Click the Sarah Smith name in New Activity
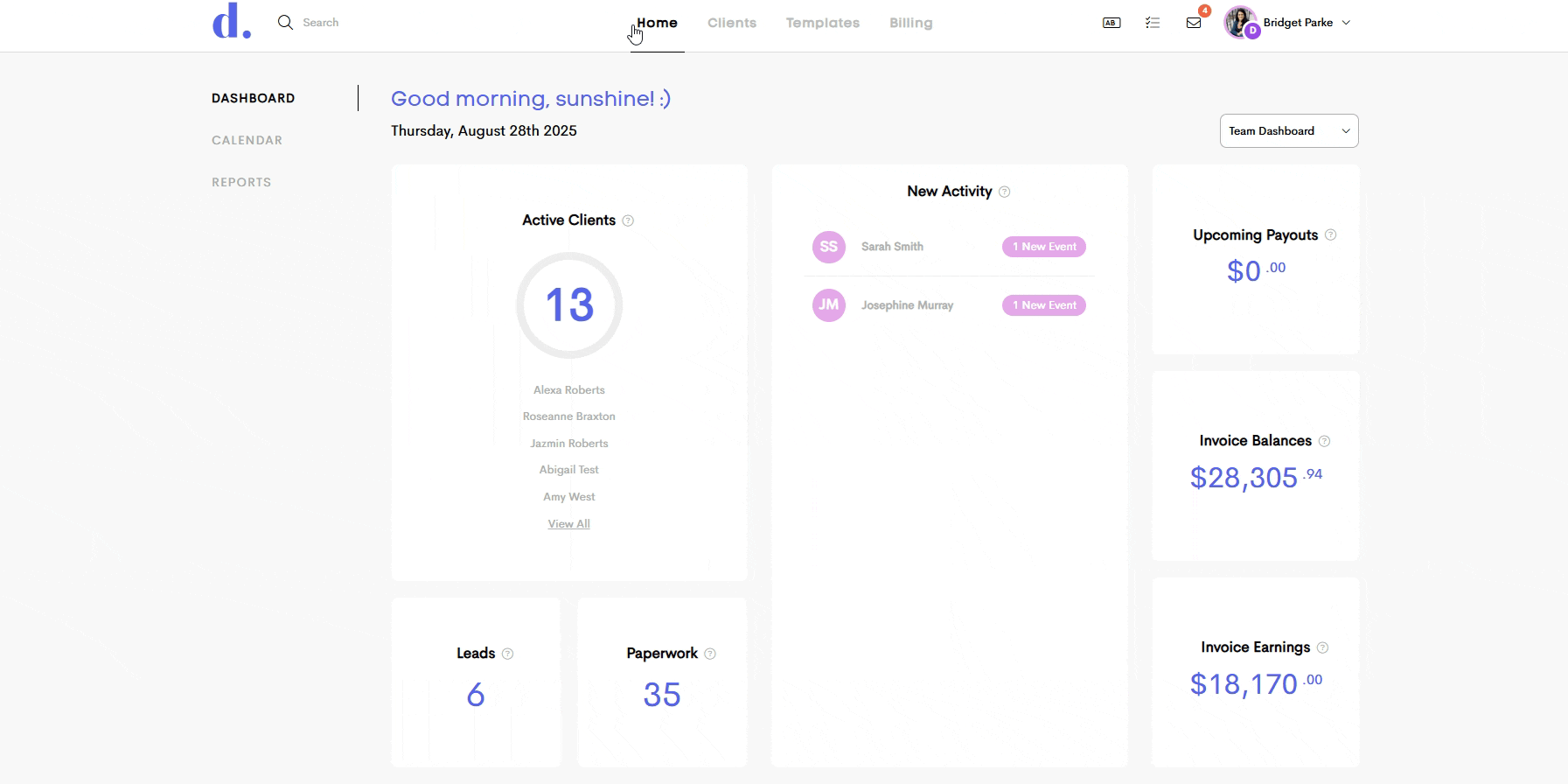This screenshot has width=1568, height=784. click(892, 247)
